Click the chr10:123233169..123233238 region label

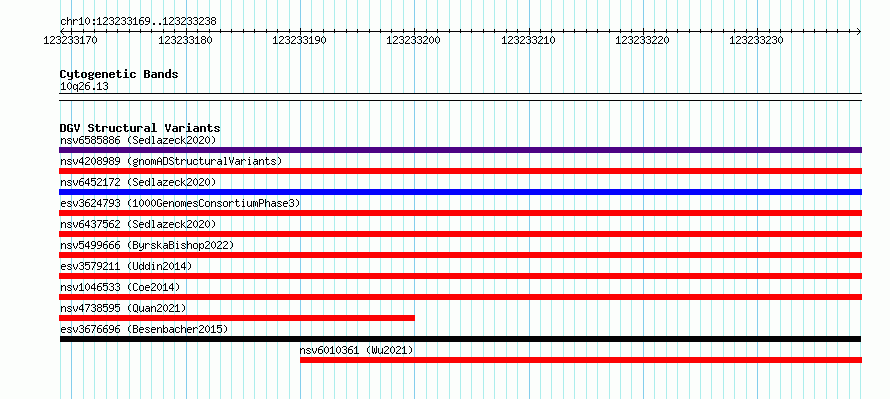click(138, 21)
